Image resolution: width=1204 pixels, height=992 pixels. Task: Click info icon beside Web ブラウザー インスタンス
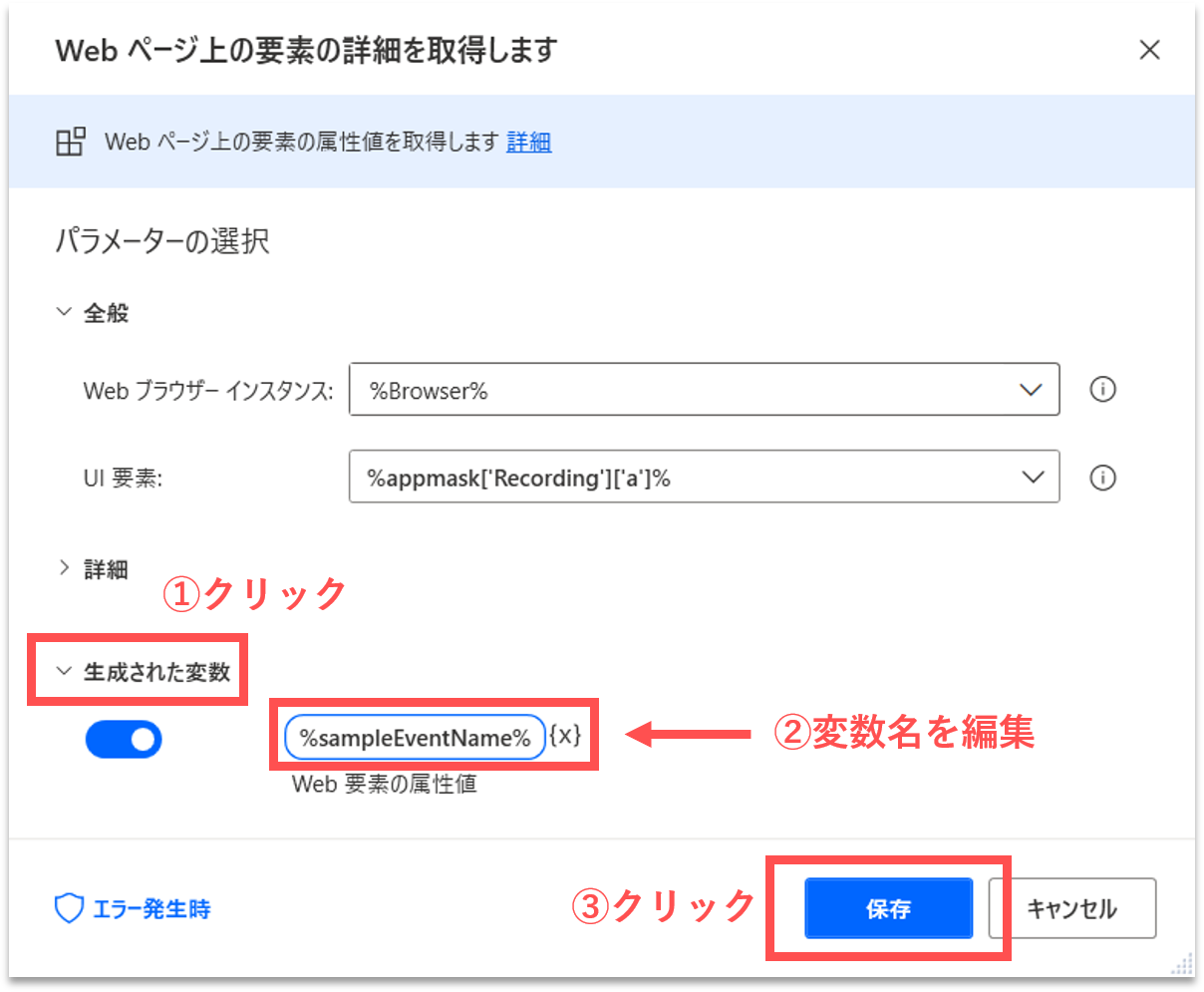pos(1102,390)
